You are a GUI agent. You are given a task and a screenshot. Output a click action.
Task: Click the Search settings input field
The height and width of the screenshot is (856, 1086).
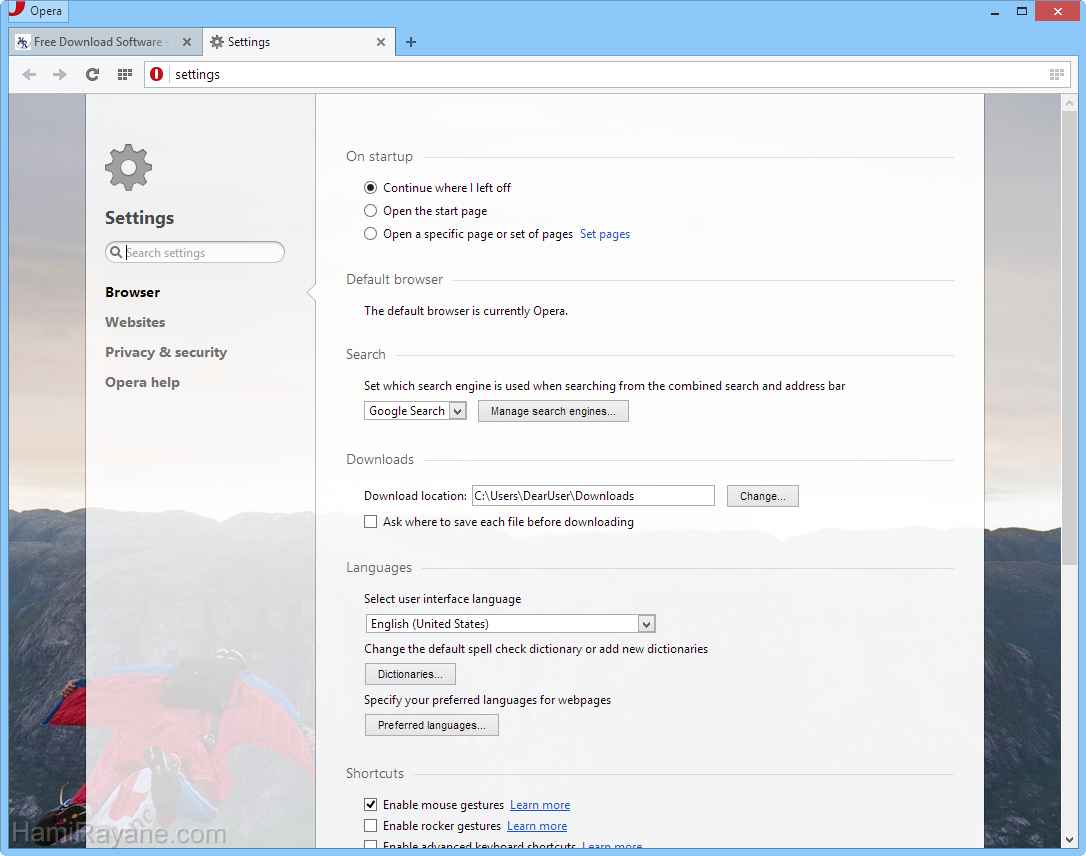pyautogui.click(x=200, y=253)
